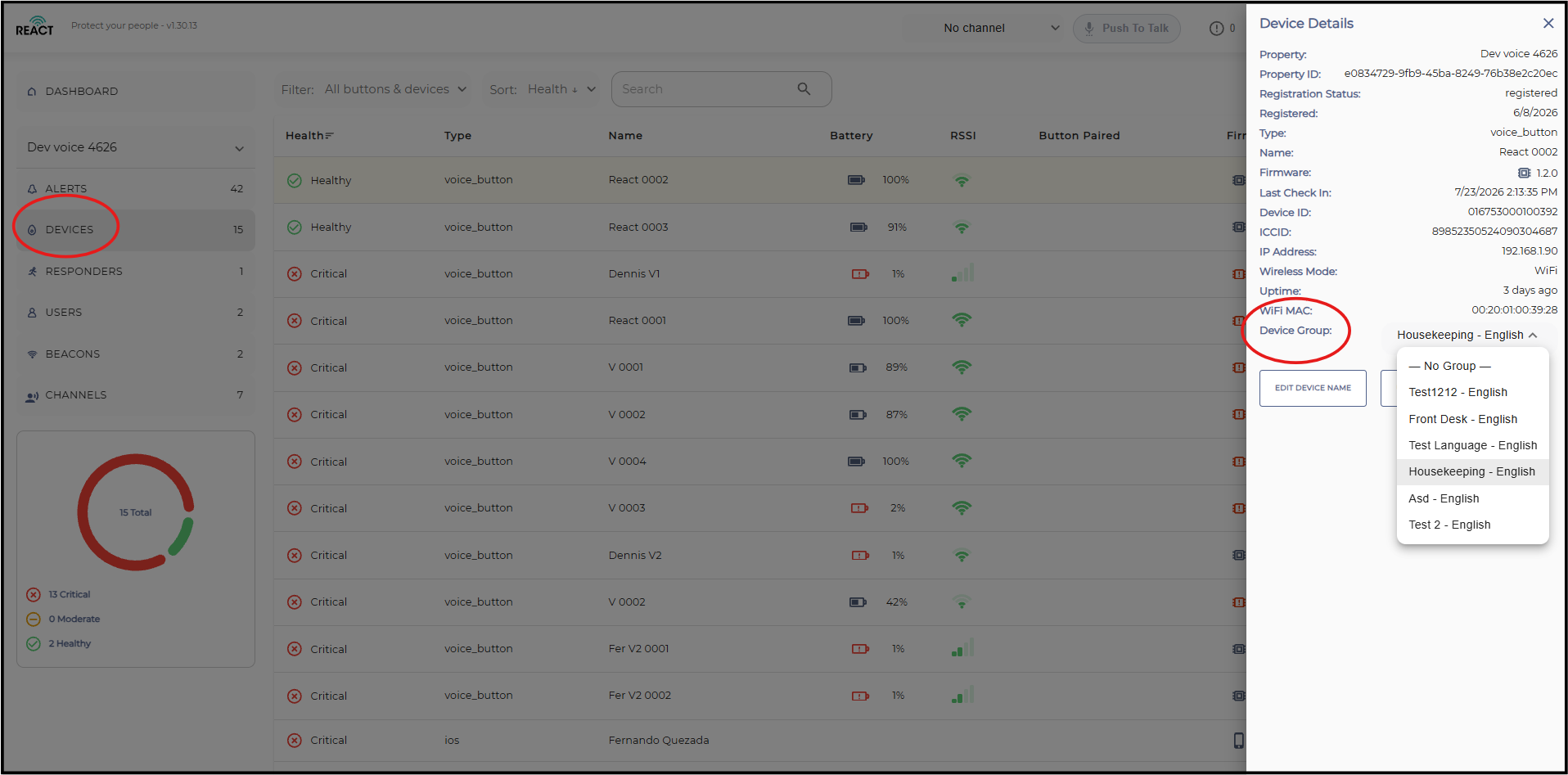Screen dimensions: 1568x775
Task: Open the All buttons & devices filter
Action: (x=395, y=89)
